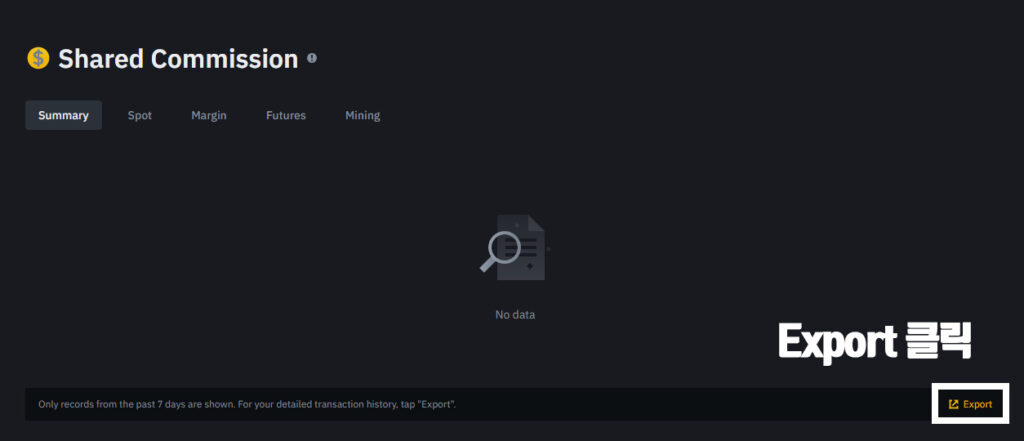The width and height of the screenshot is (1024, 441).
Task: Open the info tooltip beside Shared Commission
Action: [x=312, y=58]
